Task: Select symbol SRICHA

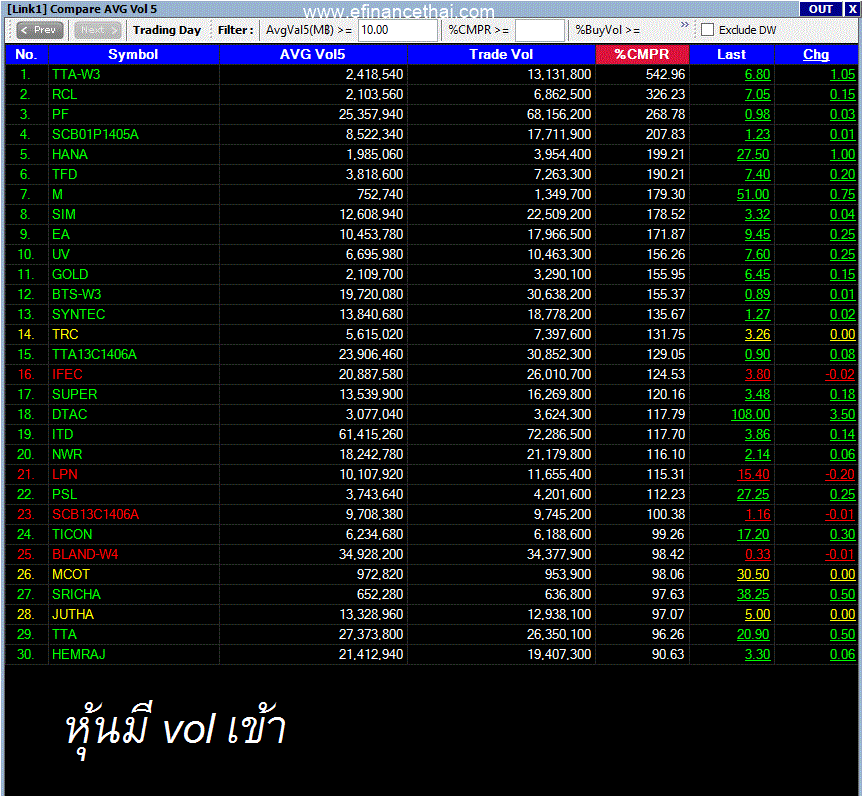Action: [76, 595]
